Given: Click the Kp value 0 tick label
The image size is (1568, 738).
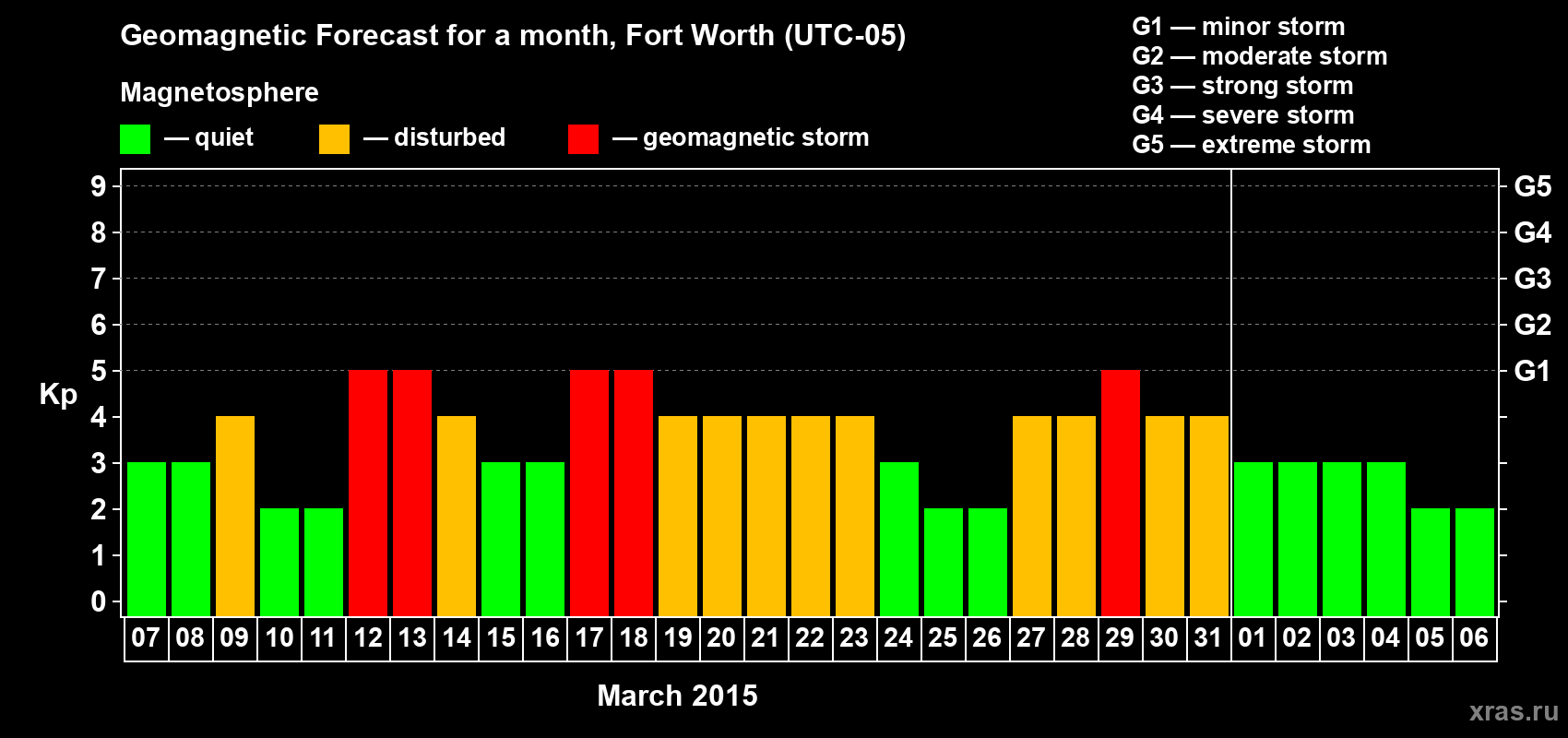Looking at the screenshot, I should tap(99, 601).
